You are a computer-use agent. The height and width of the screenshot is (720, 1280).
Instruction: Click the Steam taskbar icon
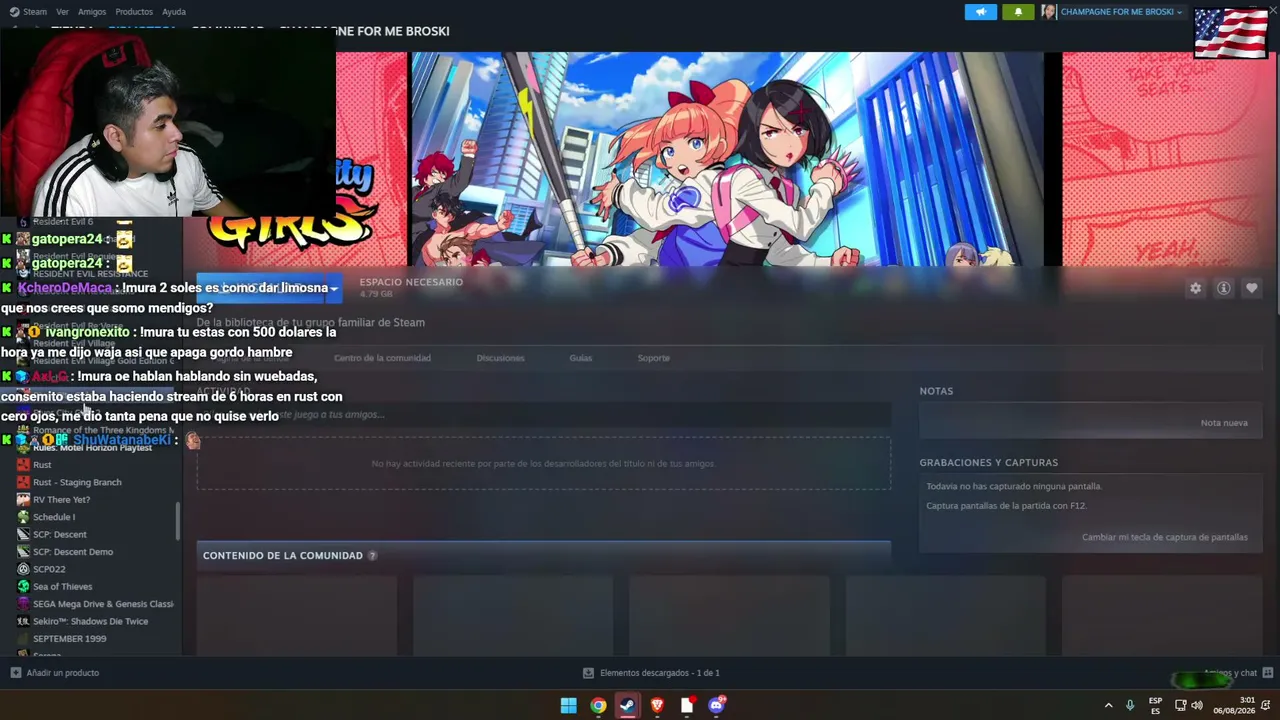pos(627,706)
